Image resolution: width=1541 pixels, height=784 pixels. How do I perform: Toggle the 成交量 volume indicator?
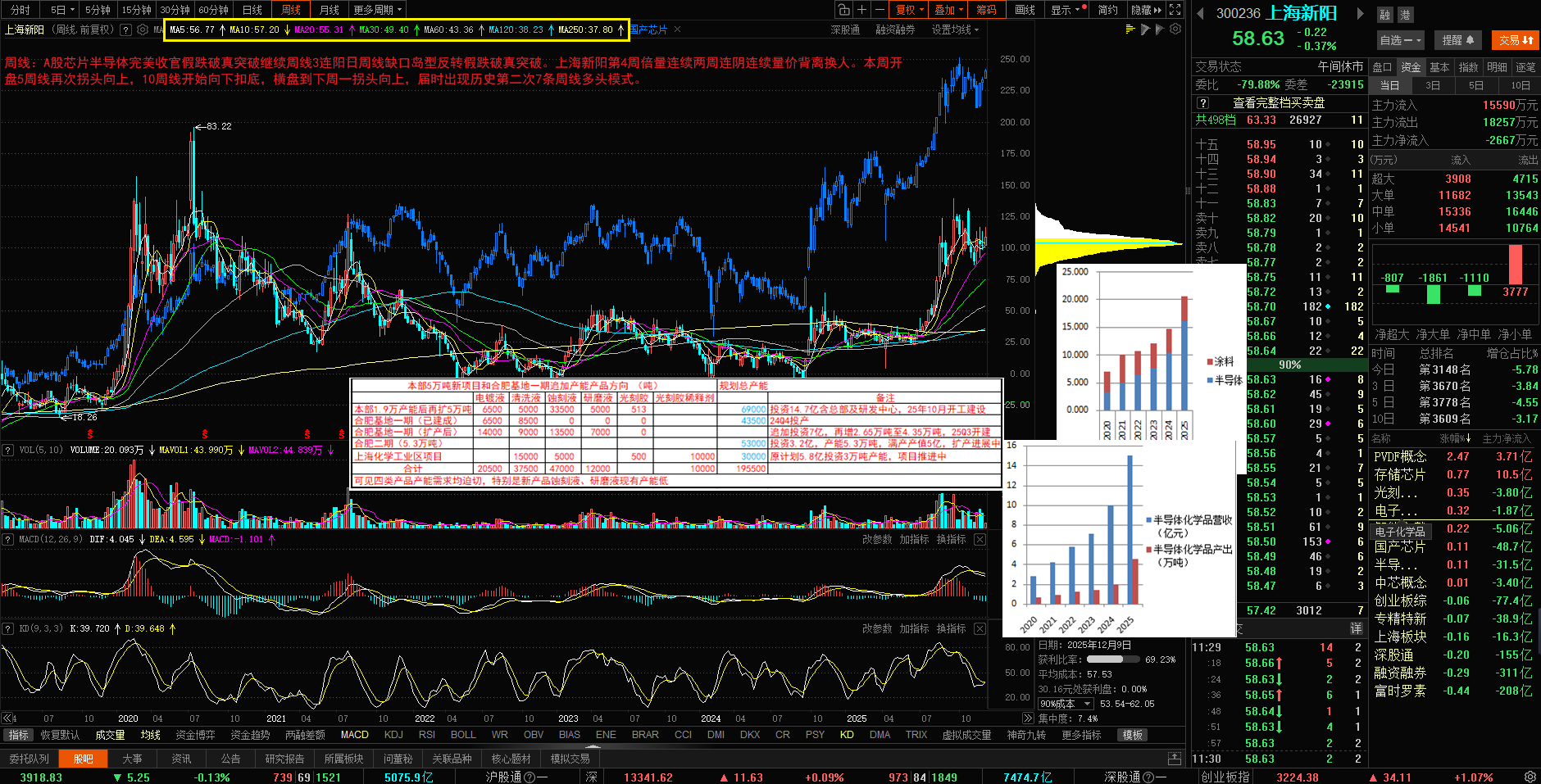[x=110, y=735]
